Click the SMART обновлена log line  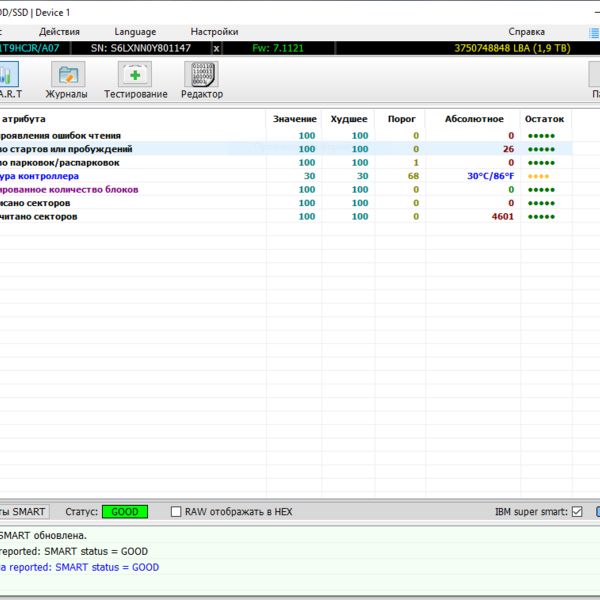click(x=43, y=535)
